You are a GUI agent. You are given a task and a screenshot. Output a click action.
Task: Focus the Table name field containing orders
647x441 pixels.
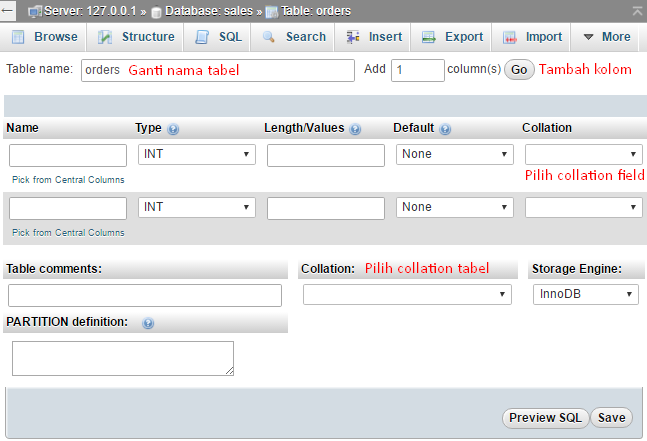pyautogui.click(x=218, y=71)
